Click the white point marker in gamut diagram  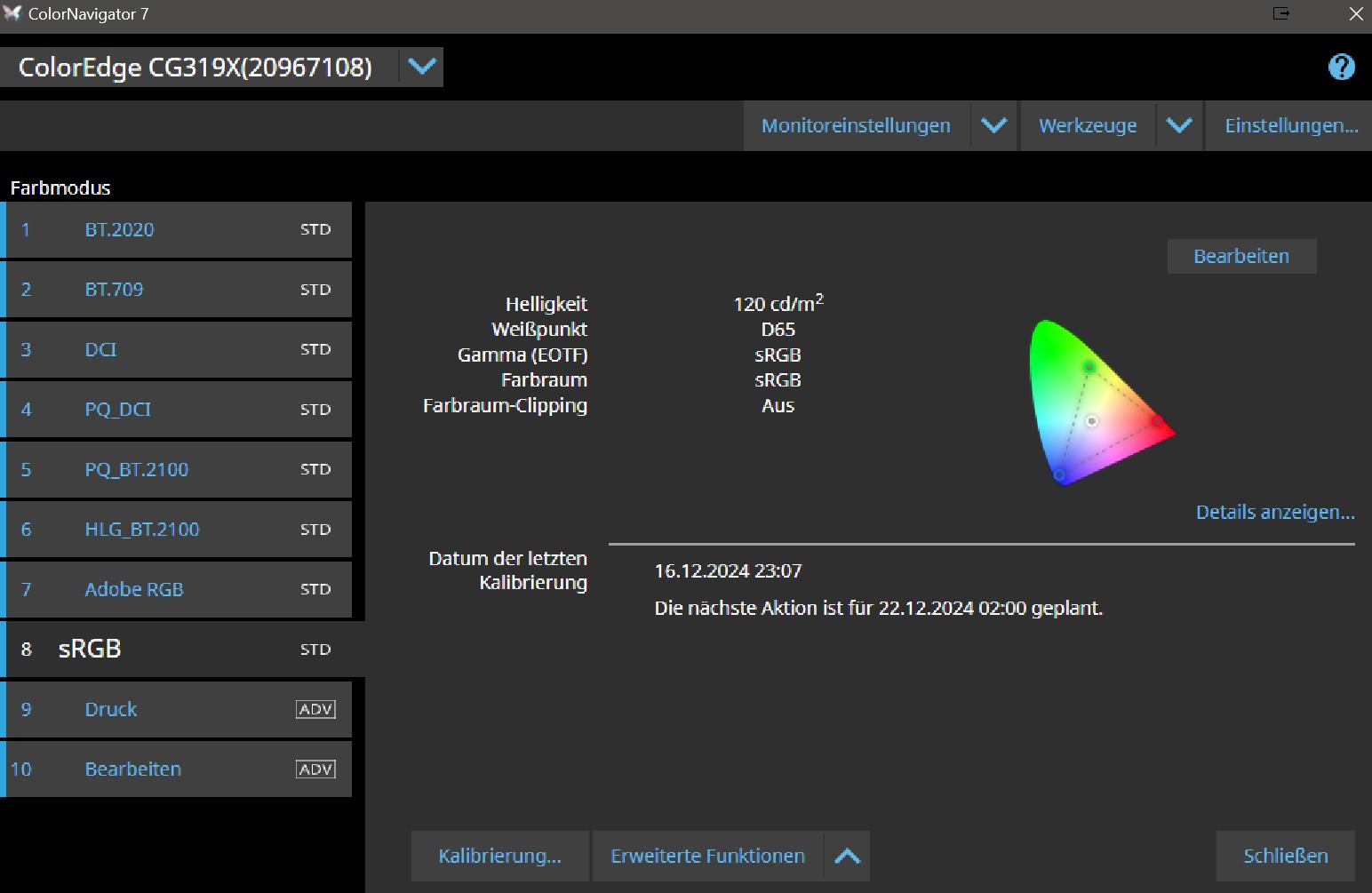[x=1092, y=421]
